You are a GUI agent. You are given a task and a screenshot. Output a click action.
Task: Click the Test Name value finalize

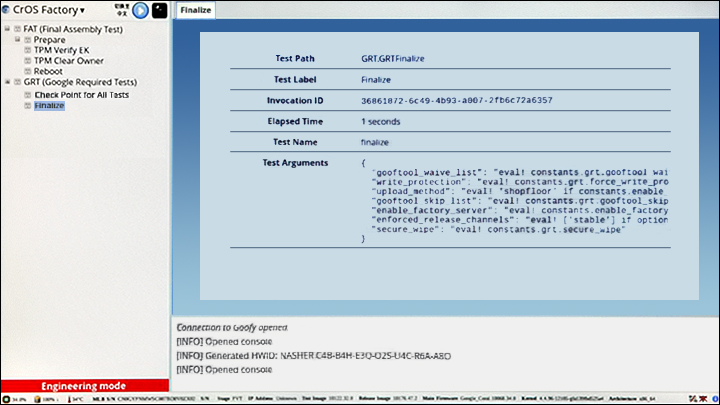375,142
